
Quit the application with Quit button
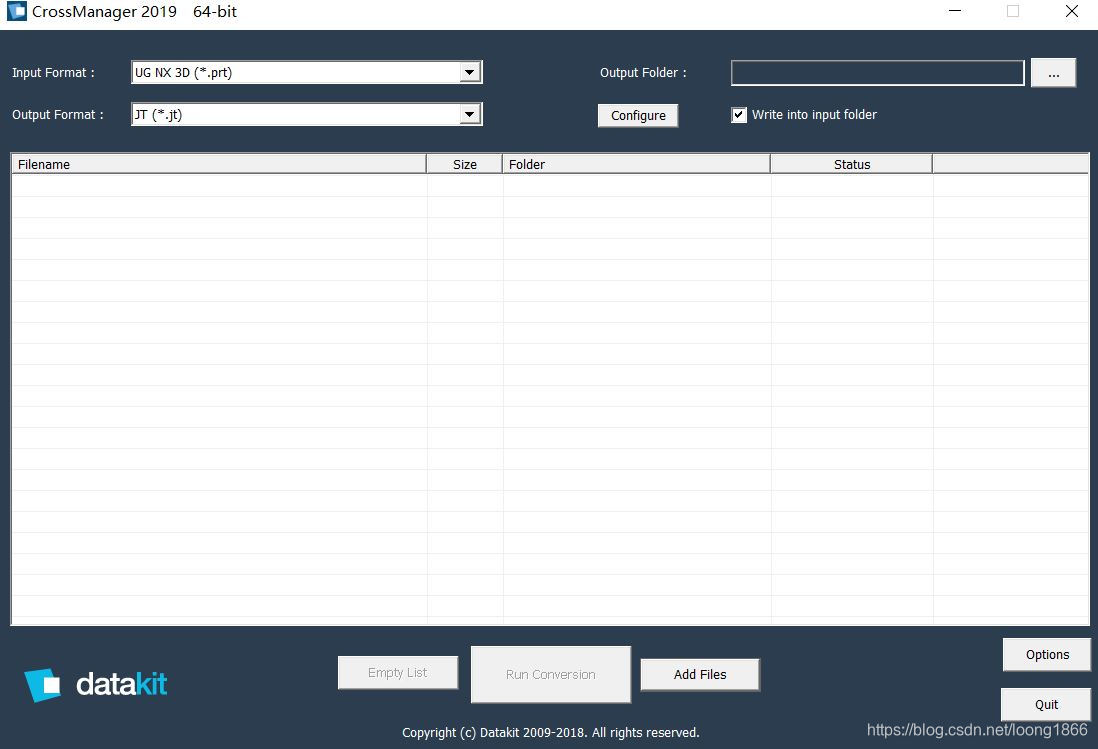(x=1046, y=704)
